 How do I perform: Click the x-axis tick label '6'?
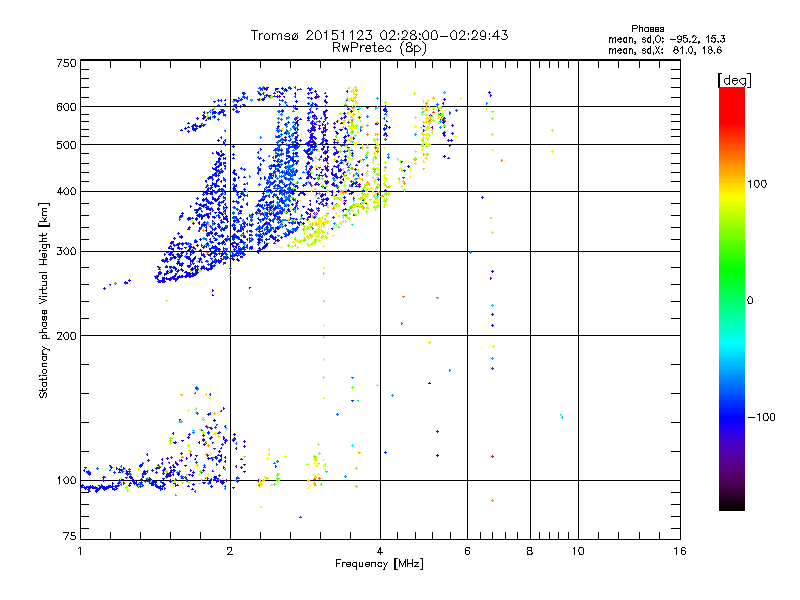467,551
